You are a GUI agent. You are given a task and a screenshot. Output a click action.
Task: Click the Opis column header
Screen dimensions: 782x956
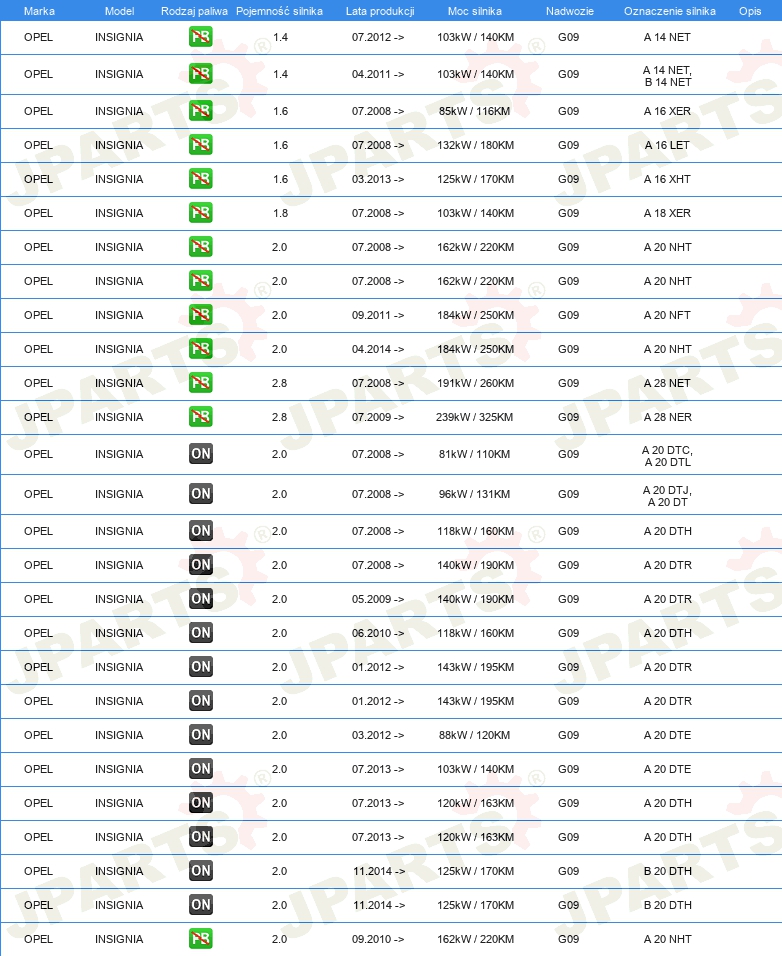[x=750, y=11]
